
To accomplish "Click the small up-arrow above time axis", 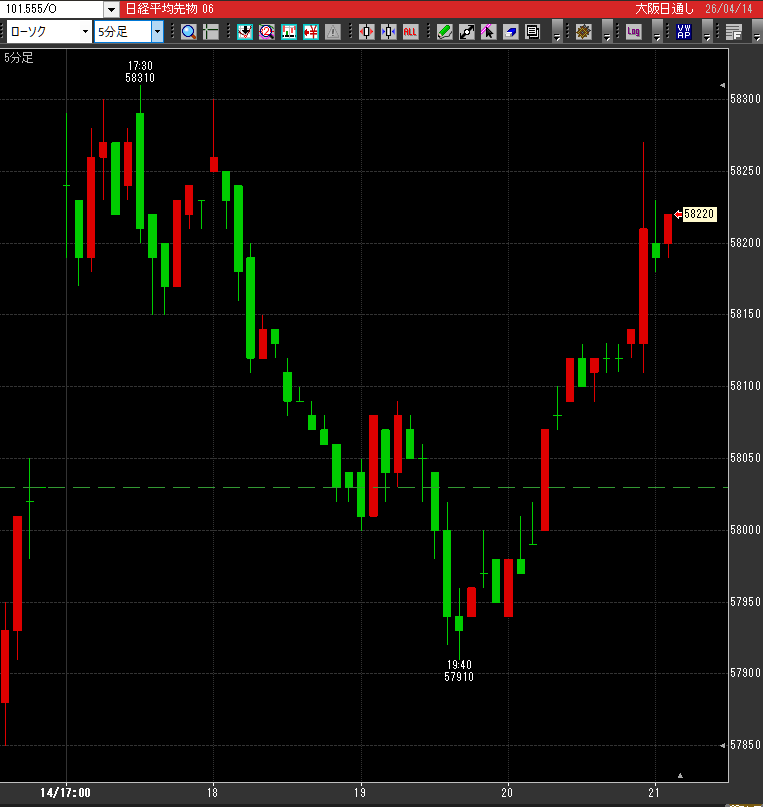I will tap(680, 775).
